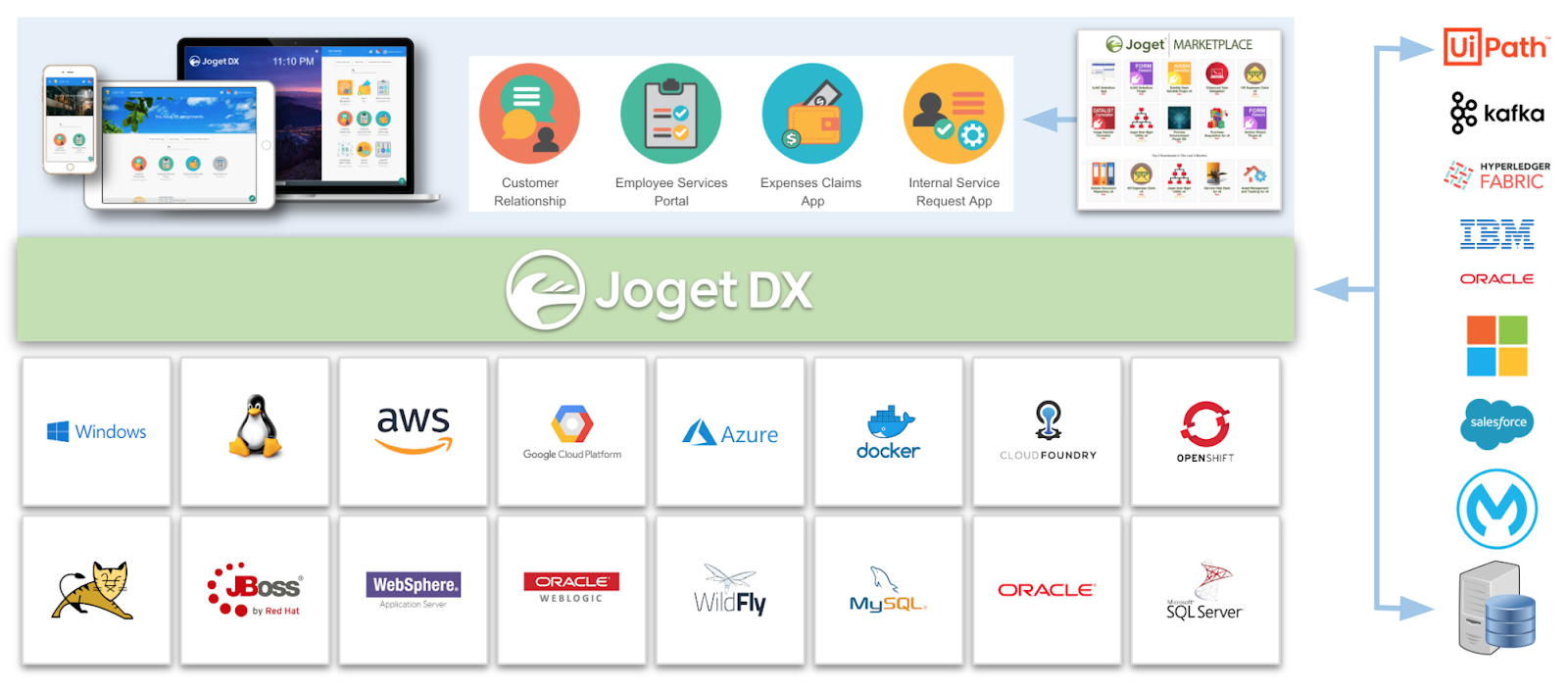Click the smartphone device mockup

tap(70, 120)
